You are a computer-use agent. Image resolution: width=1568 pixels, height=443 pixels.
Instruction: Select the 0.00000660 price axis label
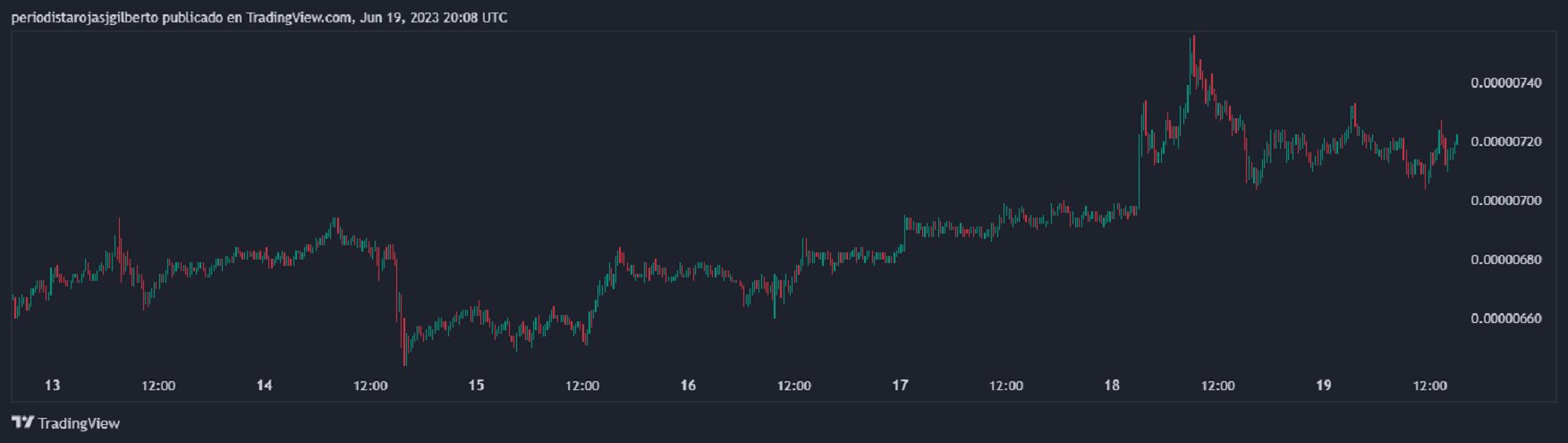point(1505,319)
